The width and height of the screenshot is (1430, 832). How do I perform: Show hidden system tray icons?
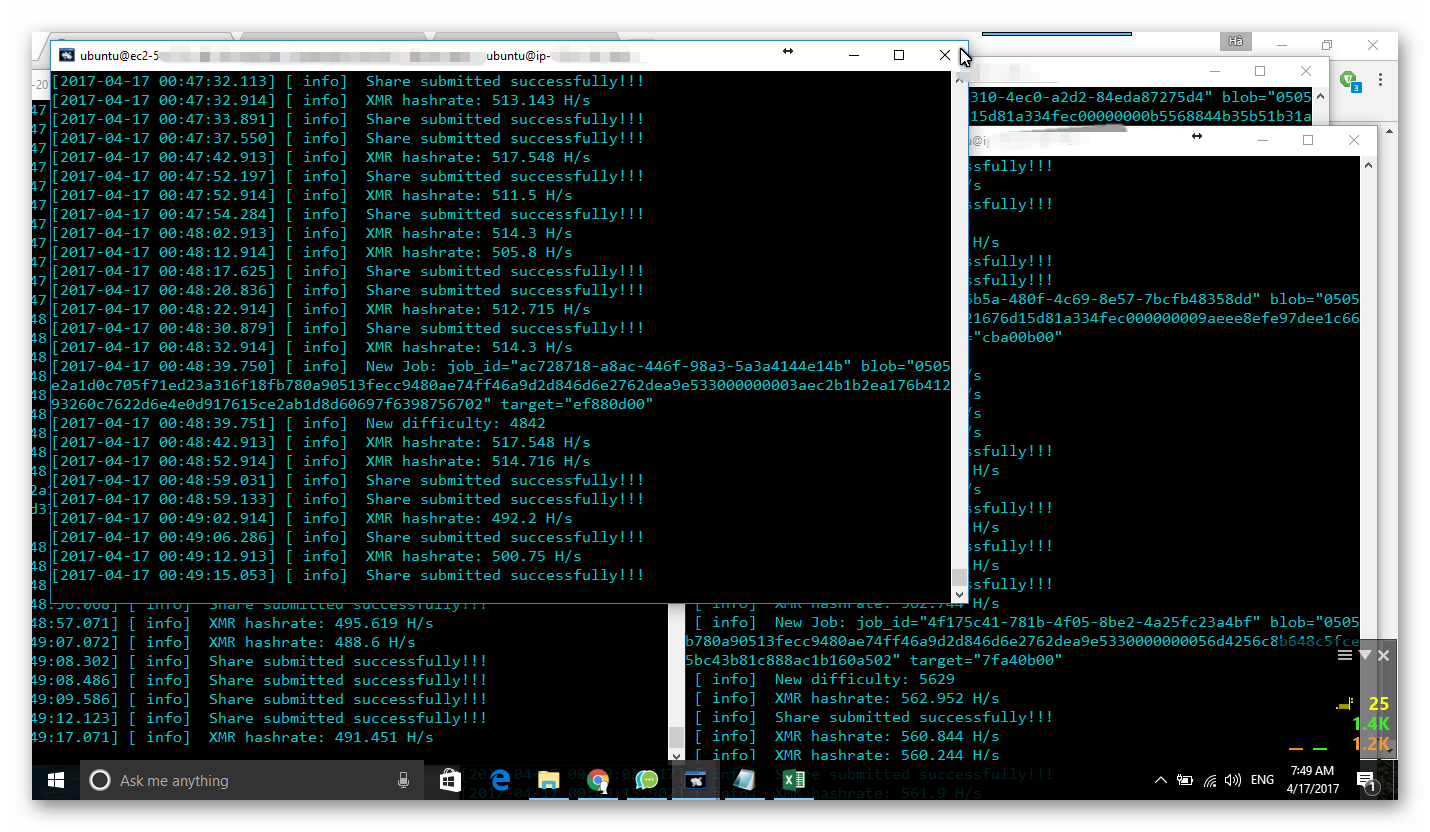tap(1160, 780)
